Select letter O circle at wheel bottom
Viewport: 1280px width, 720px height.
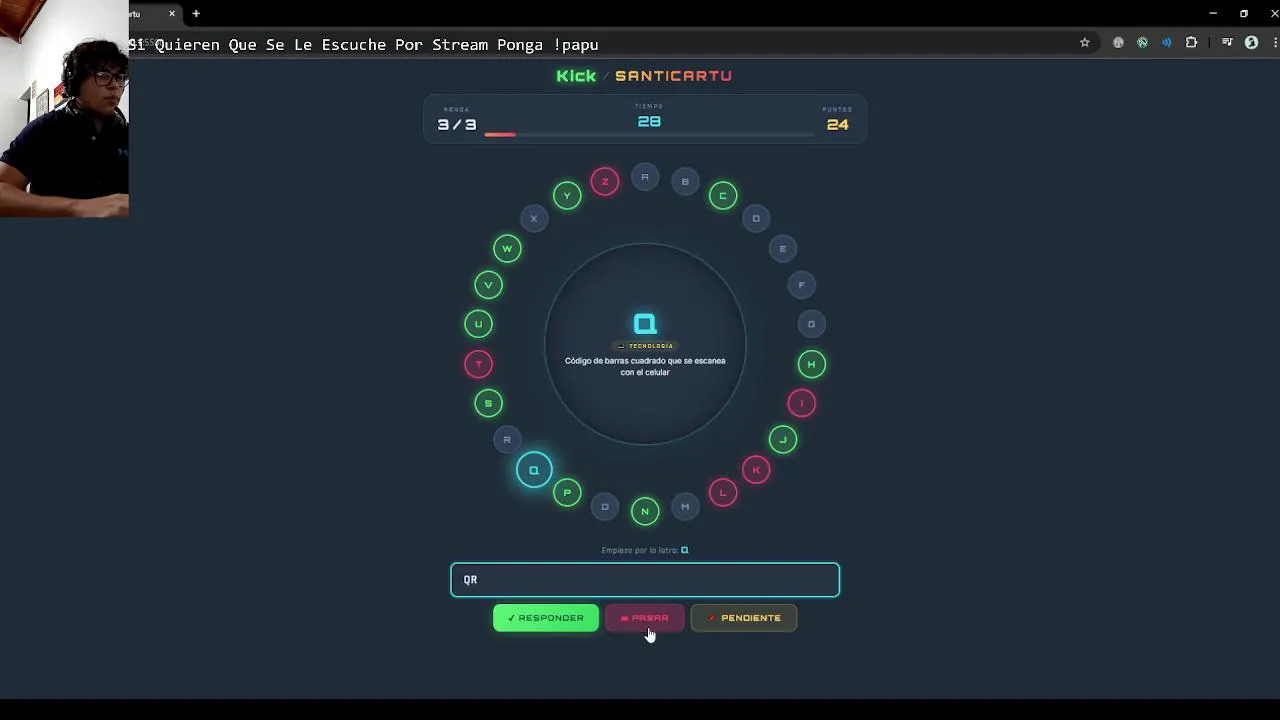point(605,506)
